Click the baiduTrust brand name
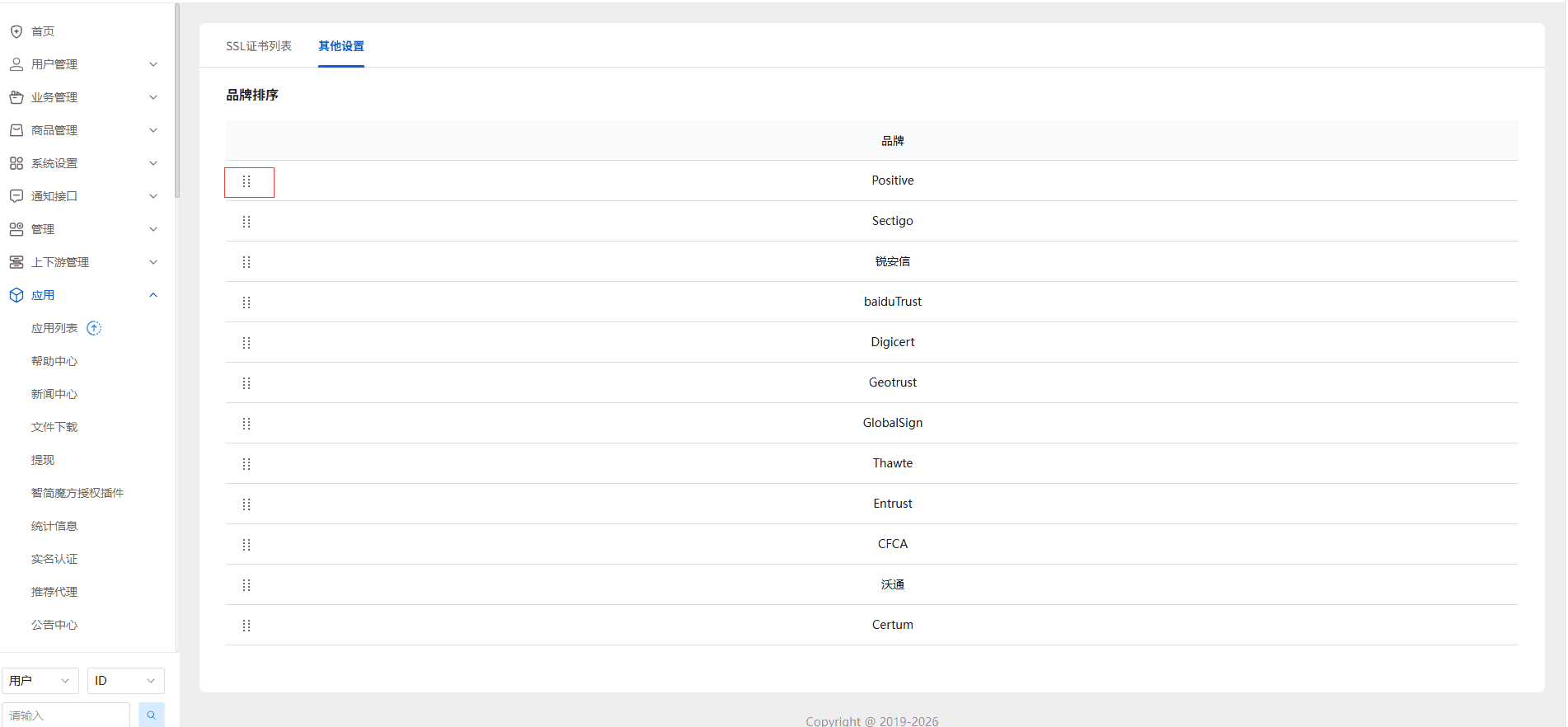Screen dimensions: 1568x727 click(x=893, y=302)
